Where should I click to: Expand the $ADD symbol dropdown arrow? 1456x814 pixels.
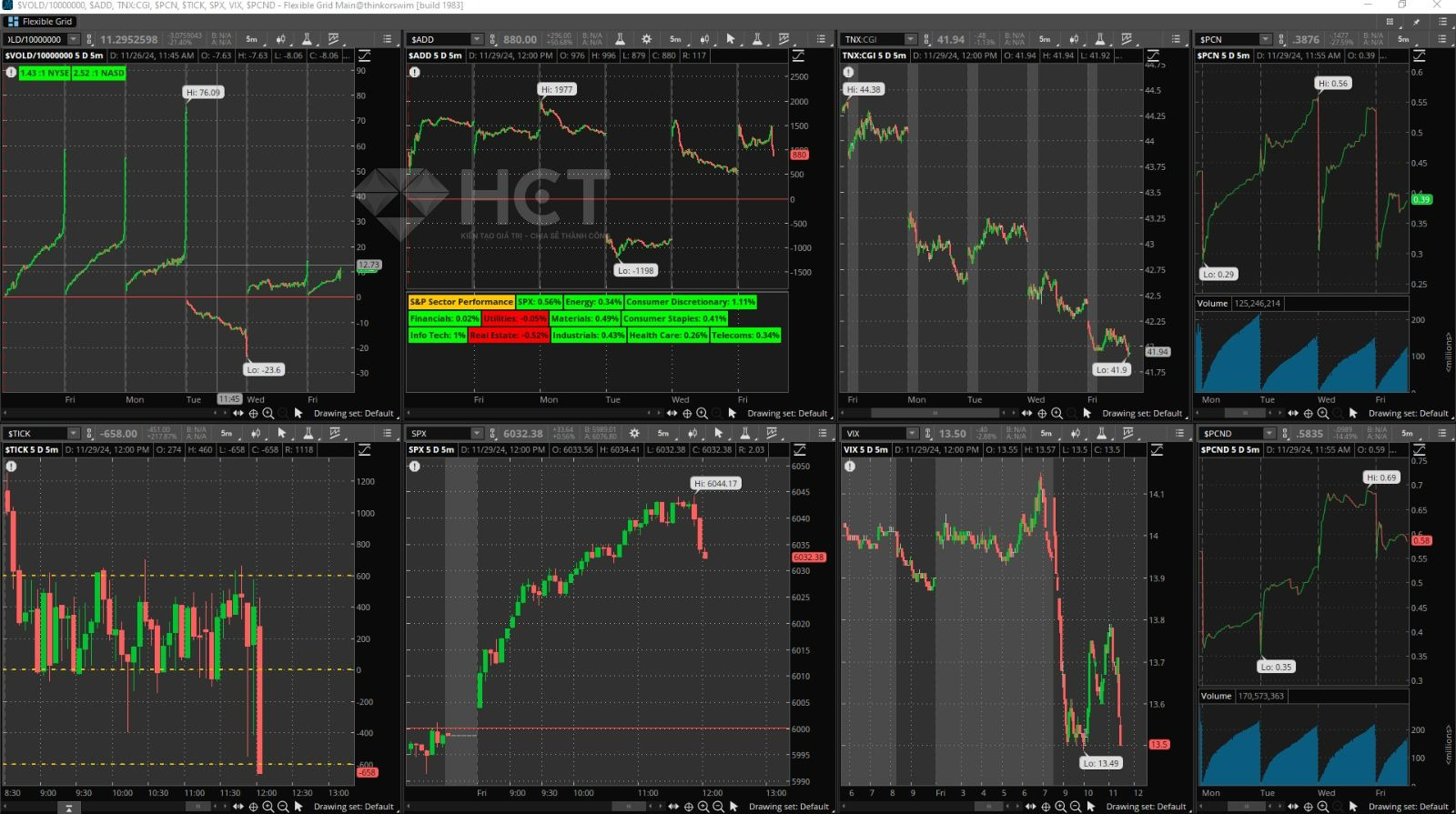coord(476,39)
